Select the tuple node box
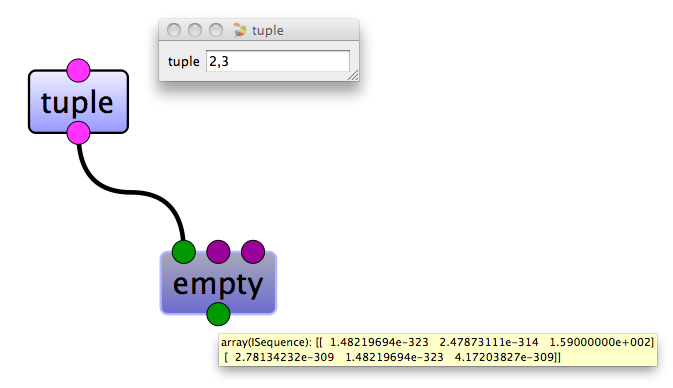 point(79,102)
